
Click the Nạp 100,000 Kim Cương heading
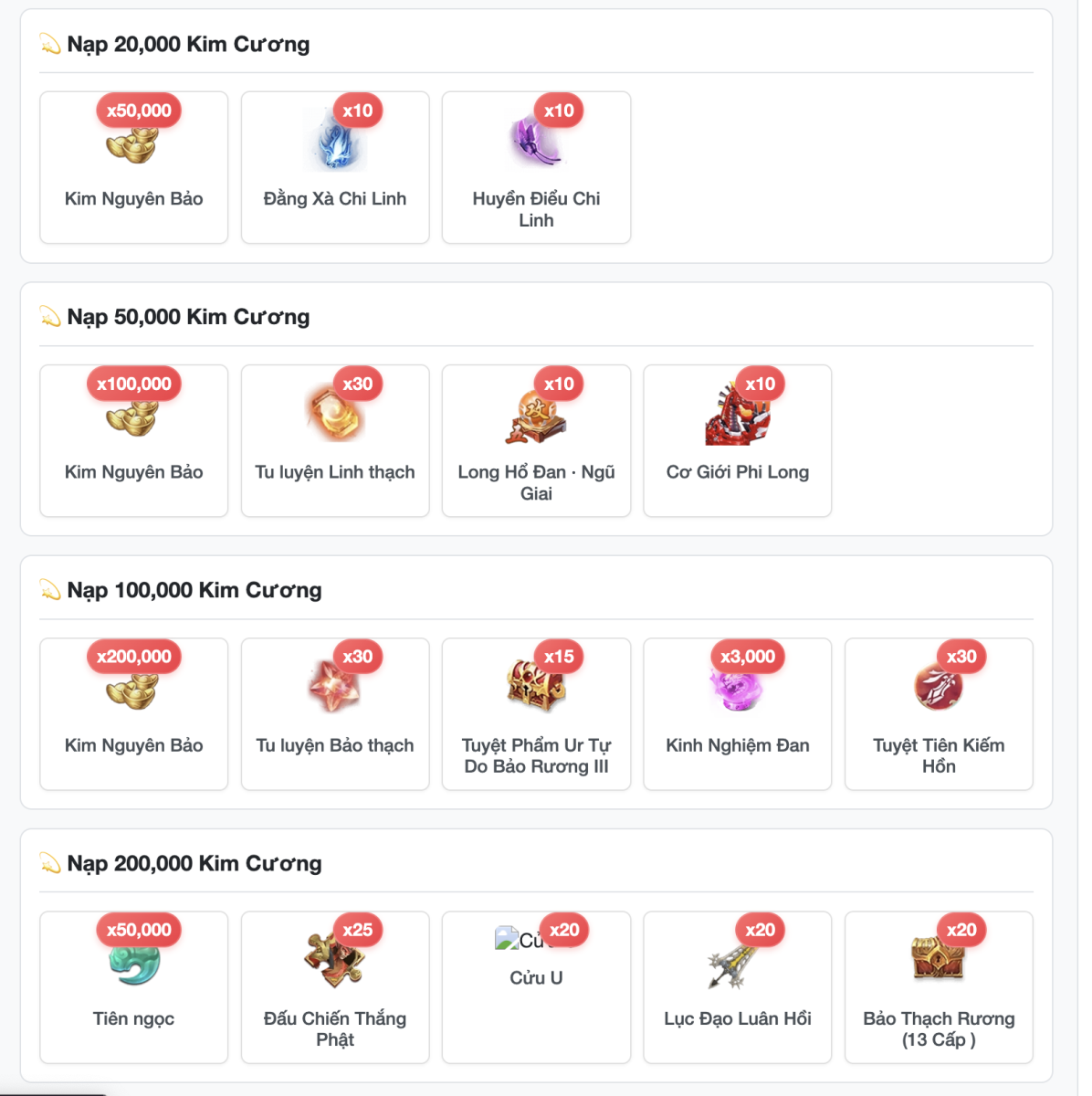(194, 590)
